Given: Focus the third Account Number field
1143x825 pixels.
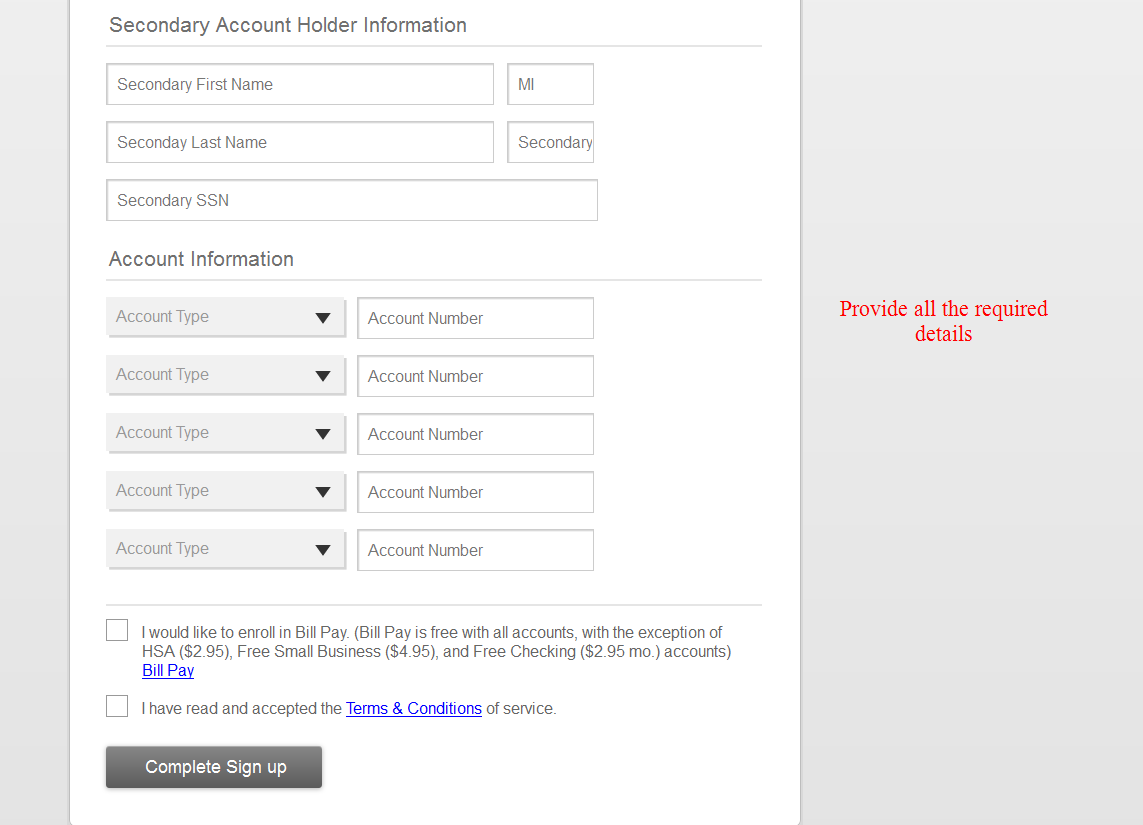Looking at the screenshot, I should (x=475, y=434).
